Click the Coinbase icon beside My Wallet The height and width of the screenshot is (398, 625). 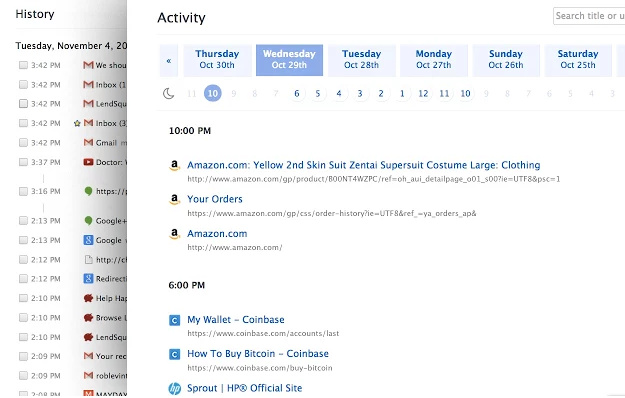[x=175, y=320]
